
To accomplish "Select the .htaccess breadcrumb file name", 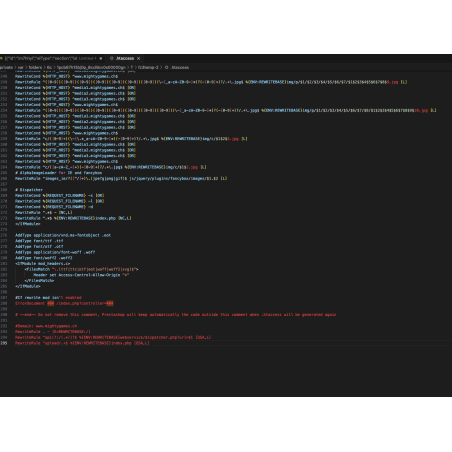I will [180, 67].
